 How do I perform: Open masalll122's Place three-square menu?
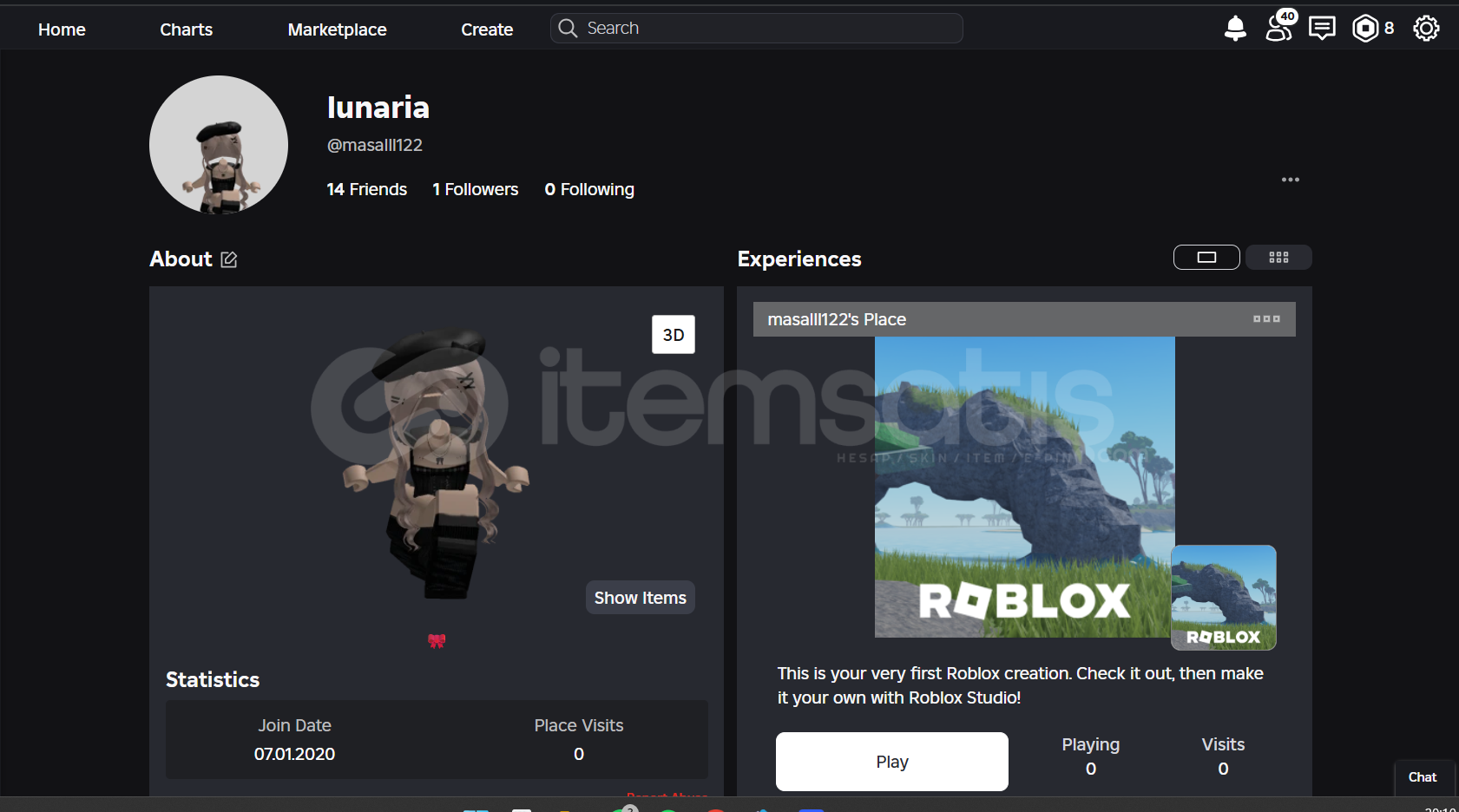tap(1266, 319)
